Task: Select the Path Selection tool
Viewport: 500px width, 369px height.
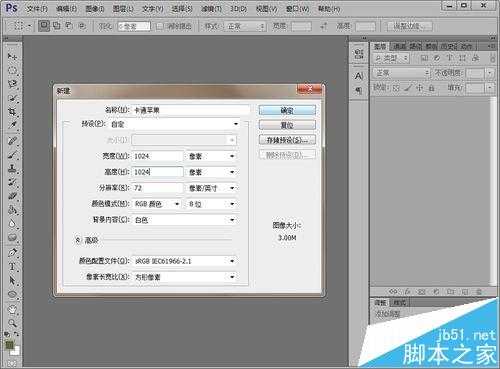Action: pyautogui.click(x=12, y=280)
